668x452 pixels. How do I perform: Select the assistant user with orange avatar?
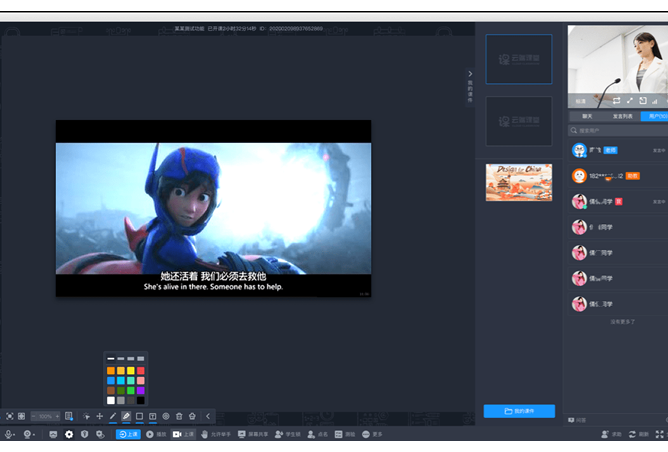tap(619, 176)
